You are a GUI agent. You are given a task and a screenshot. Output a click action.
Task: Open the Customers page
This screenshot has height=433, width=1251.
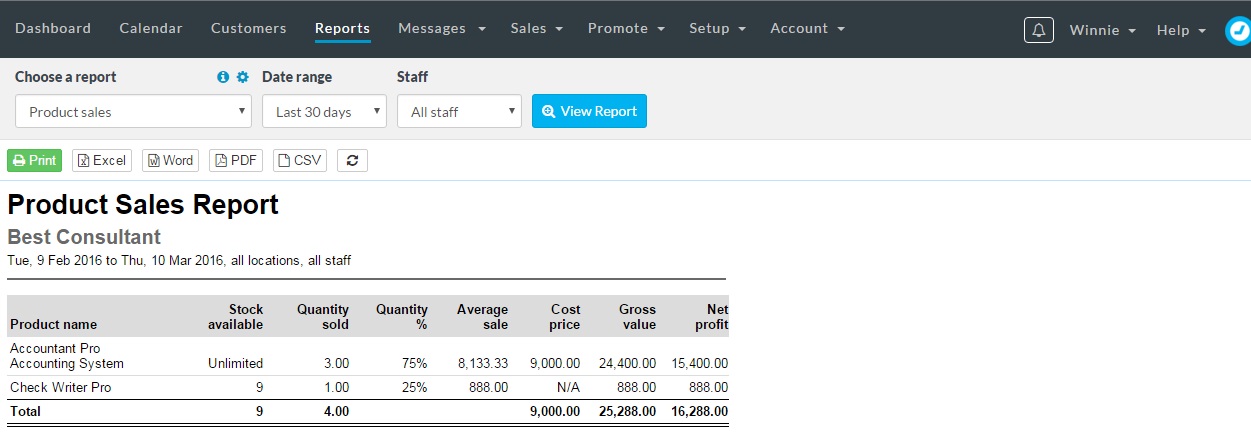(249, 28)
